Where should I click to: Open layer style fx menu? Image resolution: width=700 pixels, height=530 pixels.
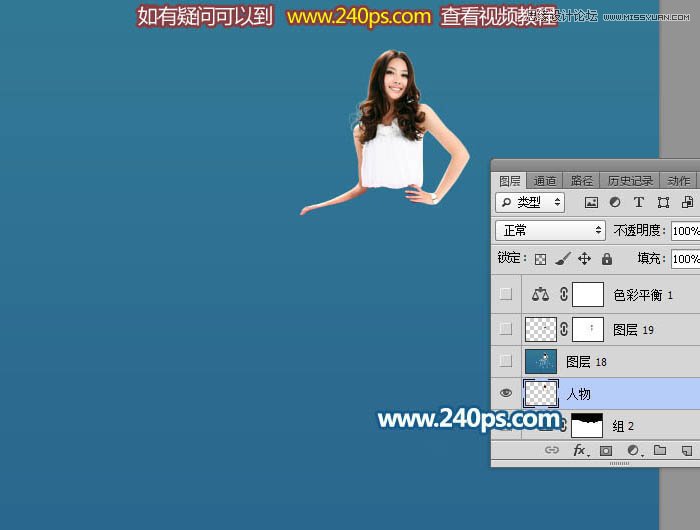(579, 451)
